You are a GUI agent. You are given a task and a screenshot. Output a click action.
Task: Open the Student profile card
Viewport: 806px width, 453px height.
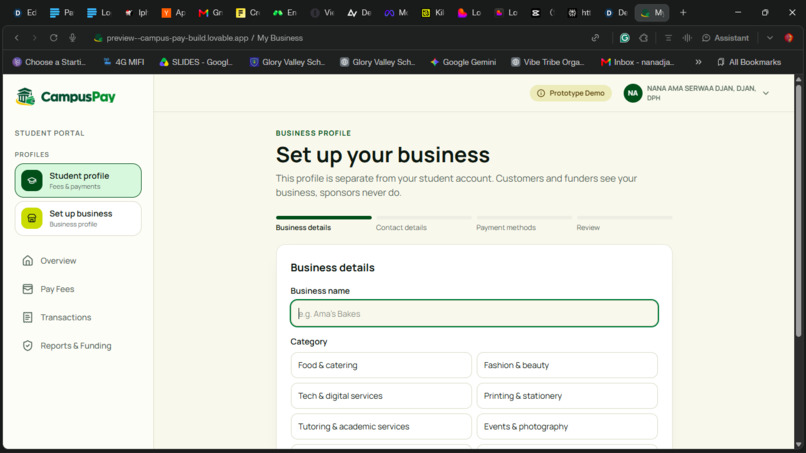click(x=78, y=180)
